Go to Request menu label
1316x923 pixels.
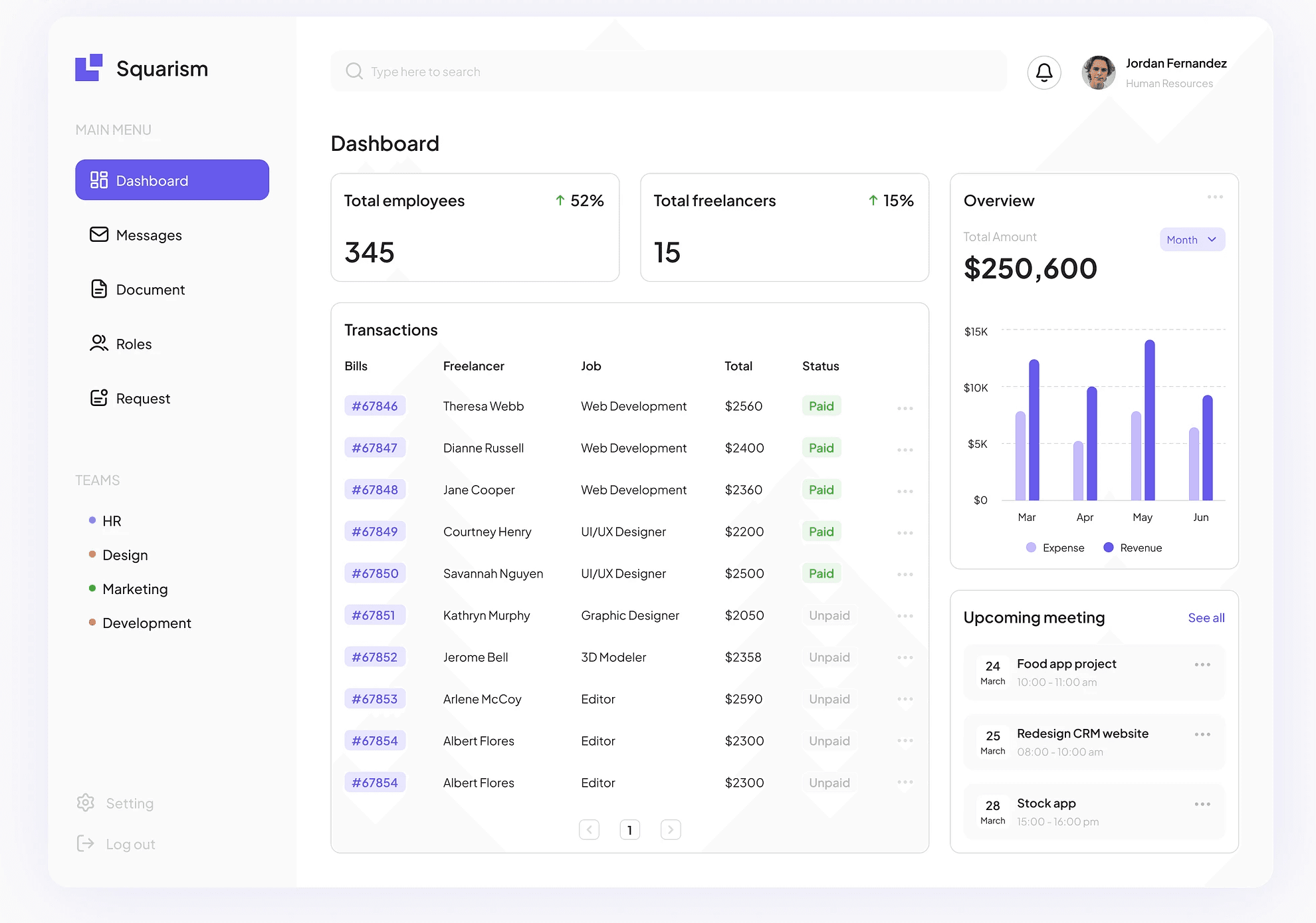tap(143, 399)
